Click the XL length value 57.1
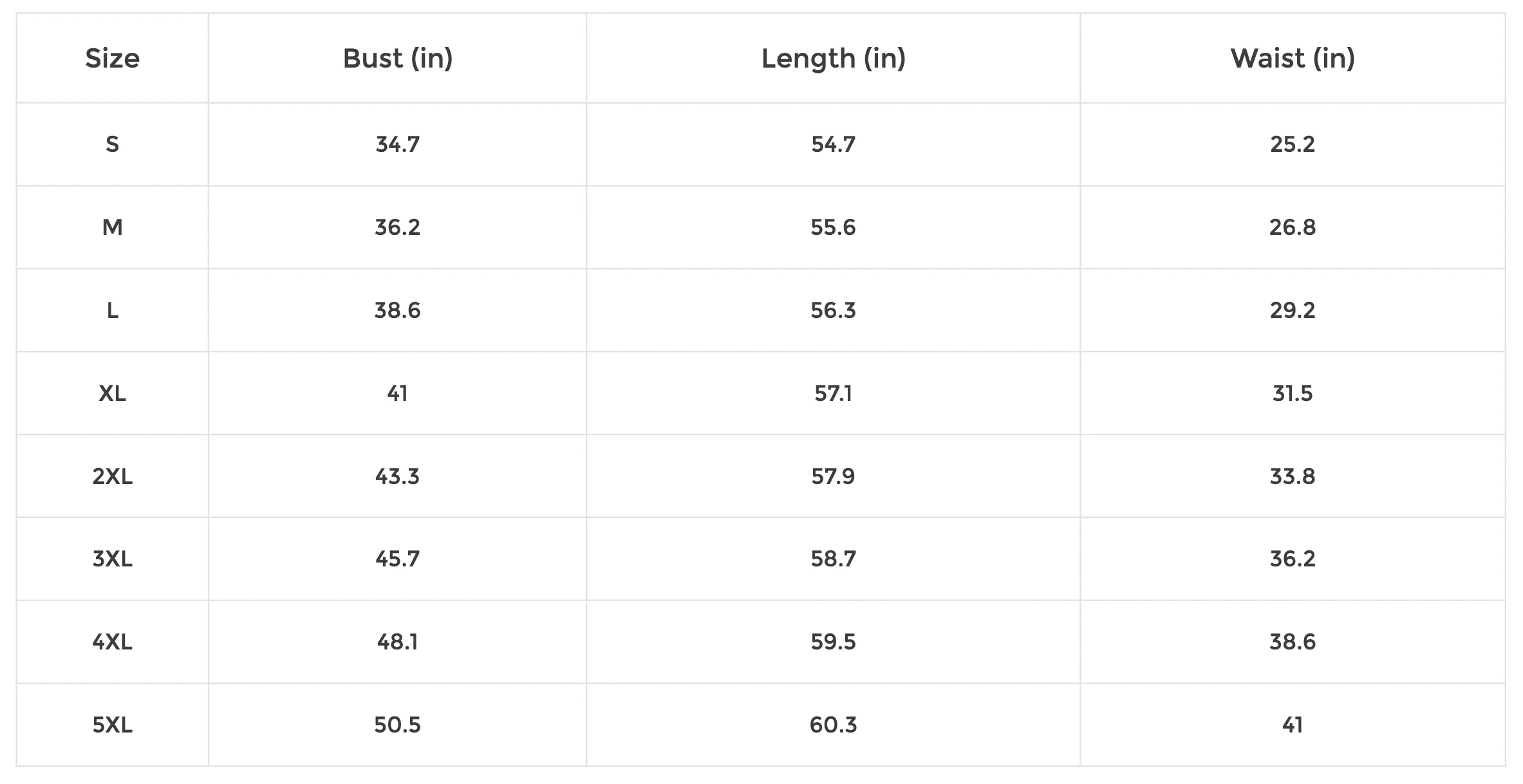This screenshot has height=784, width=1523. [833, 393]
